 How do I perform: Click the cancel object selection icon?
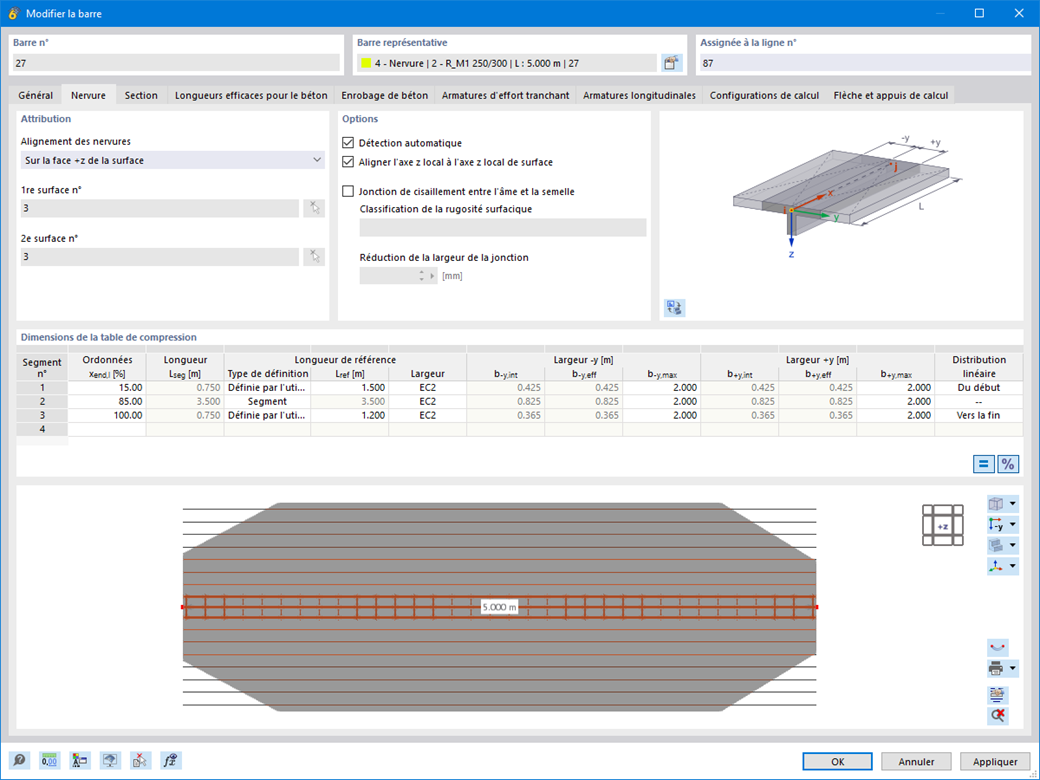click(141, 760)
